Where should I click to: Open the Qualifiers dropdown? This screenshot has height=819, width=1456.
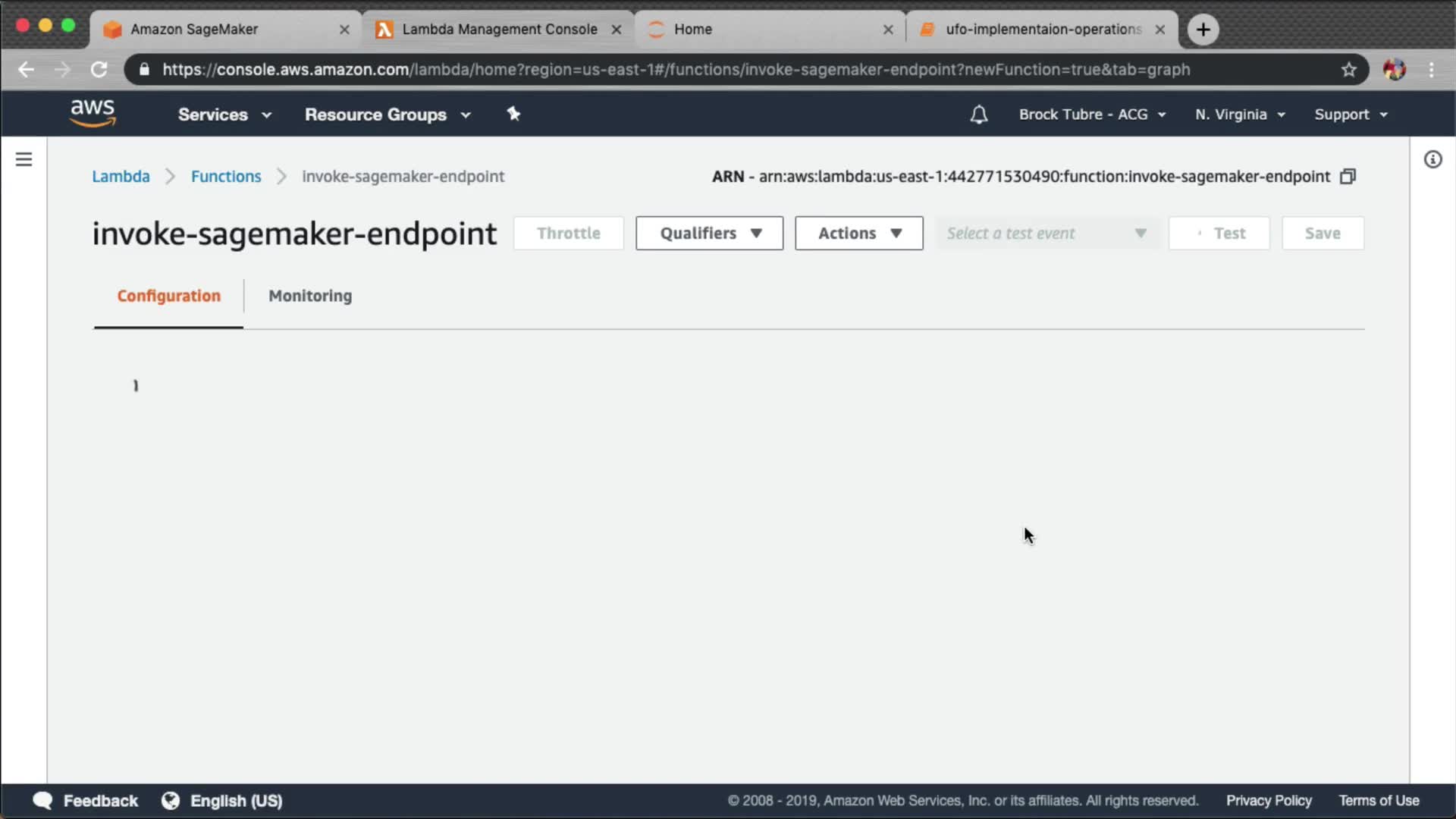[x=709, y=234]
